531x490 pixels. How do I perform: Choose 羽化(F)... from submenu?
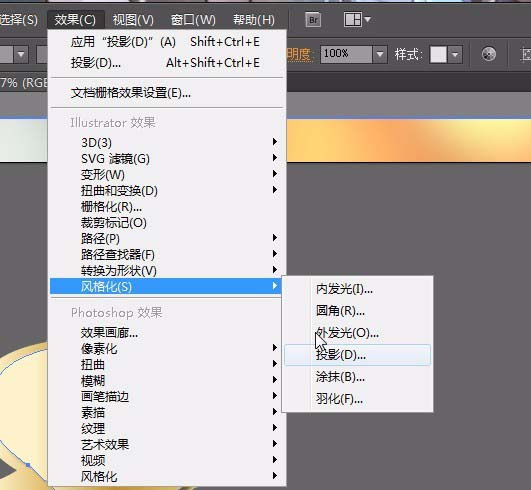pos(358,399)
